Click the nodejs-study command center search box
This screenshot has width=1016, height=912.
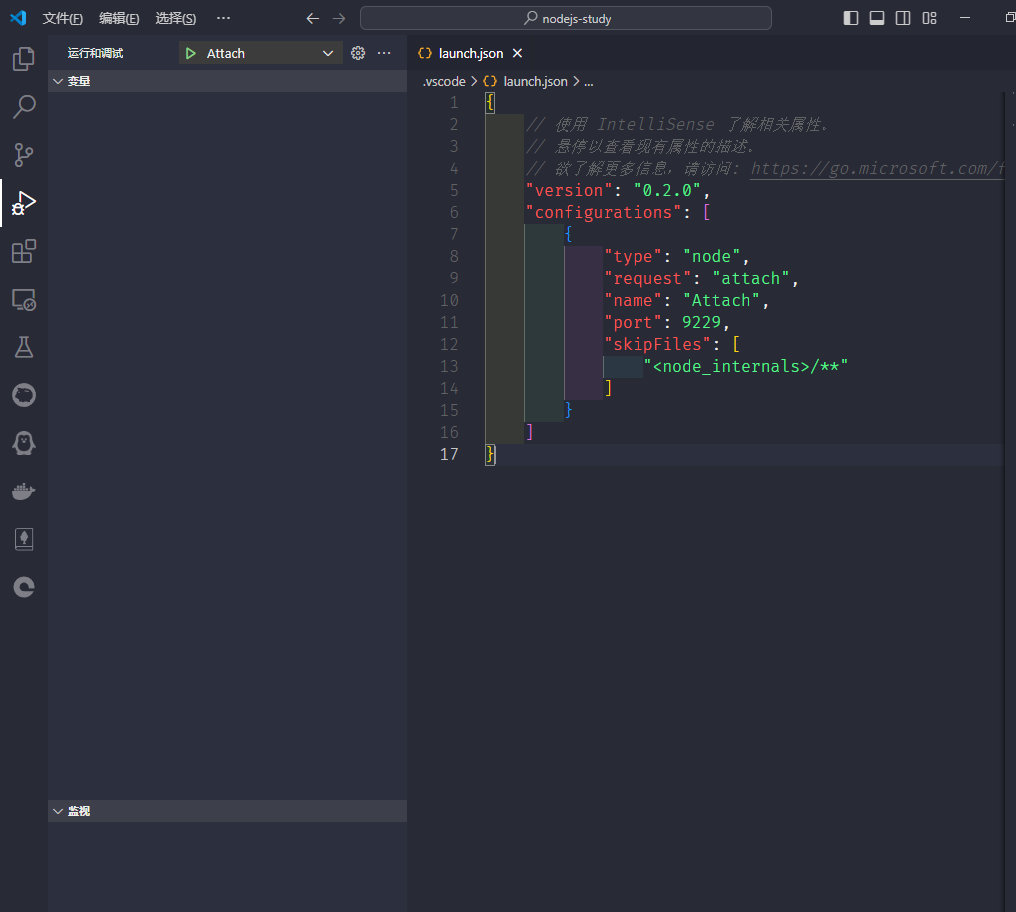[566, 18]
